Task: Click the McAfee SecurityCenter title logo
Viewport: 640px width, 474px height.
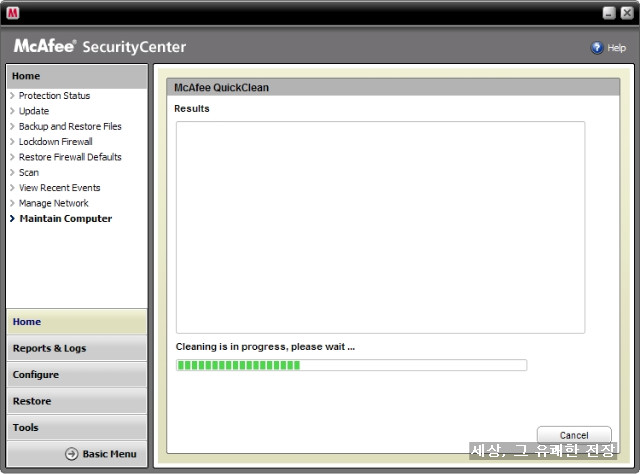Action: tap(100, 46)
